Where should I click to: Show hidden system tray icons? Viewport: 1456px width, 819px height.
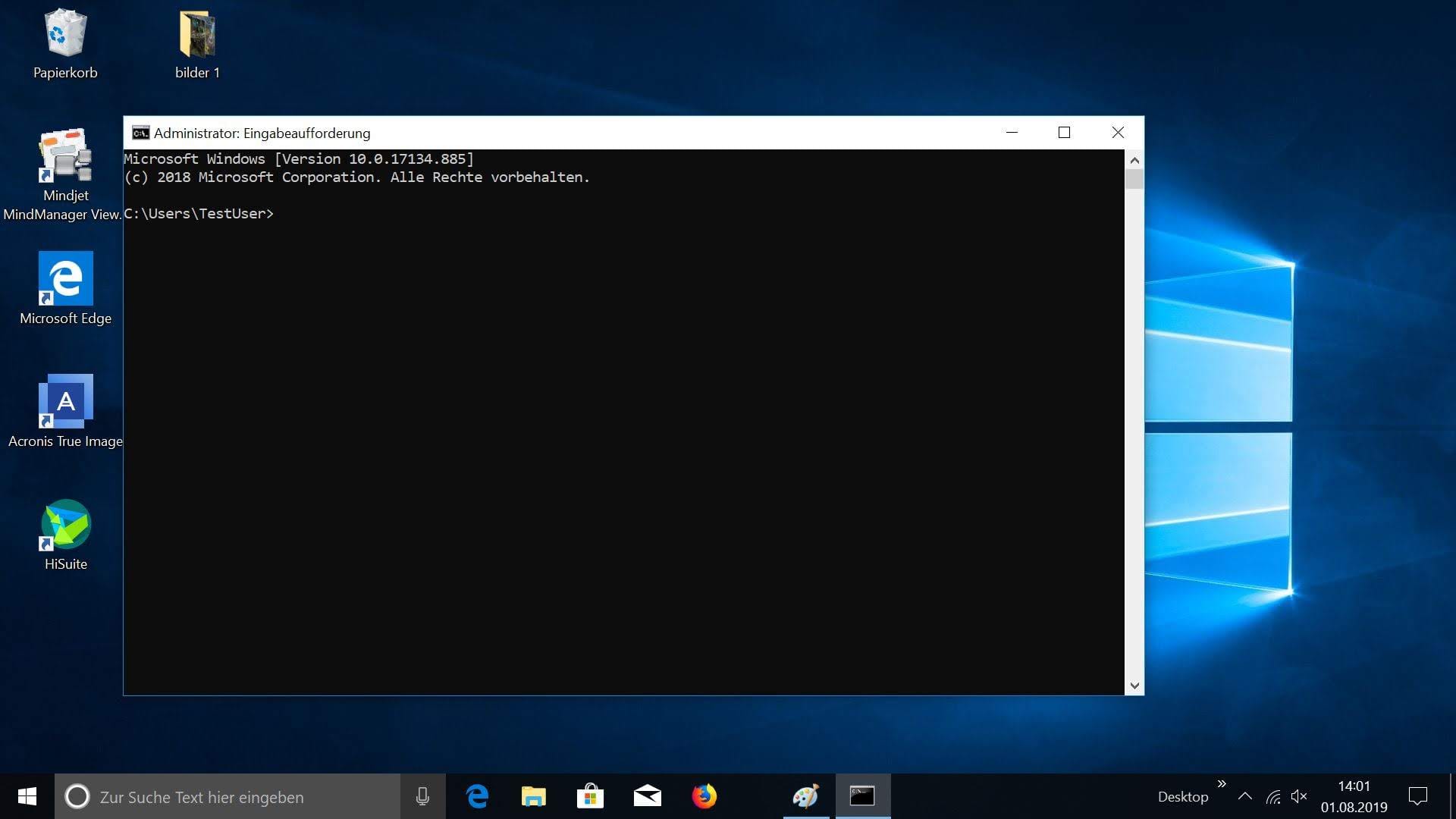(1244, 796)
